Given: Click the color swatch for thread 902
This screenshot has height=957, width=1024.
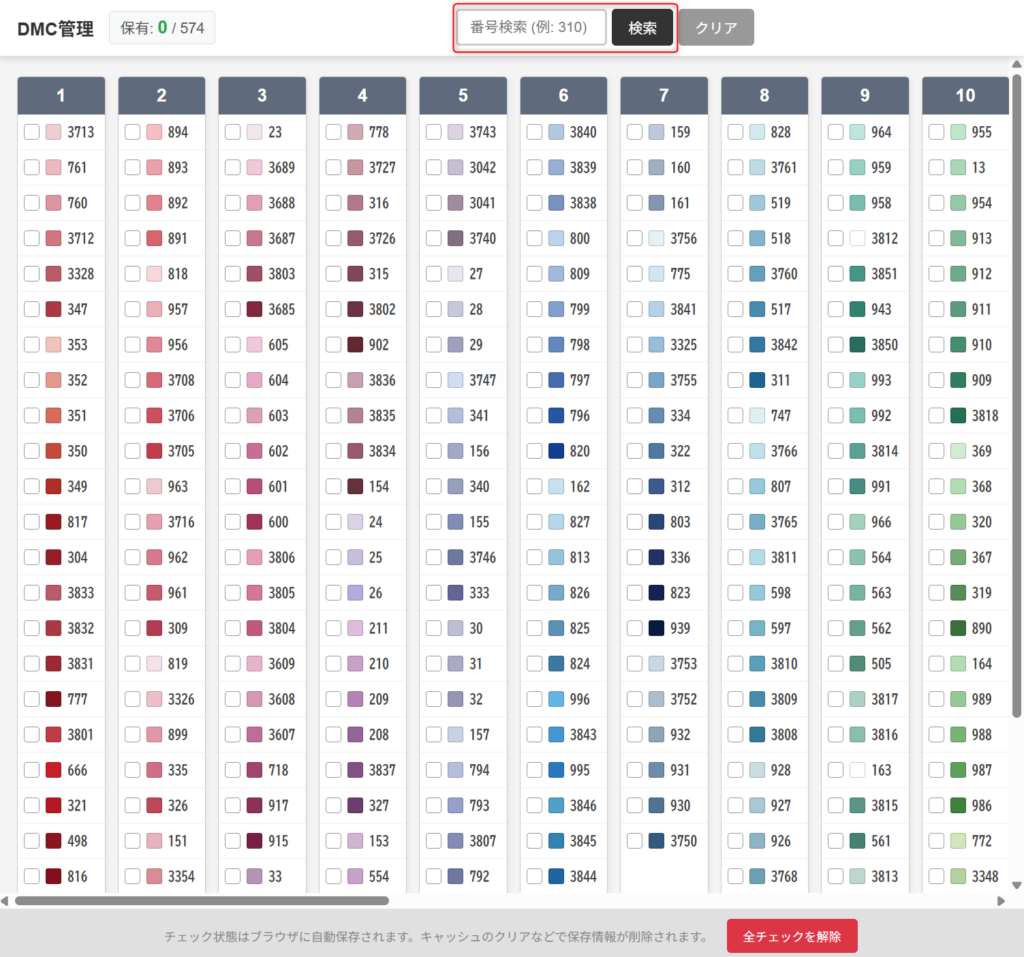Looking at the screenshot, I should click(x=355, y=345).
